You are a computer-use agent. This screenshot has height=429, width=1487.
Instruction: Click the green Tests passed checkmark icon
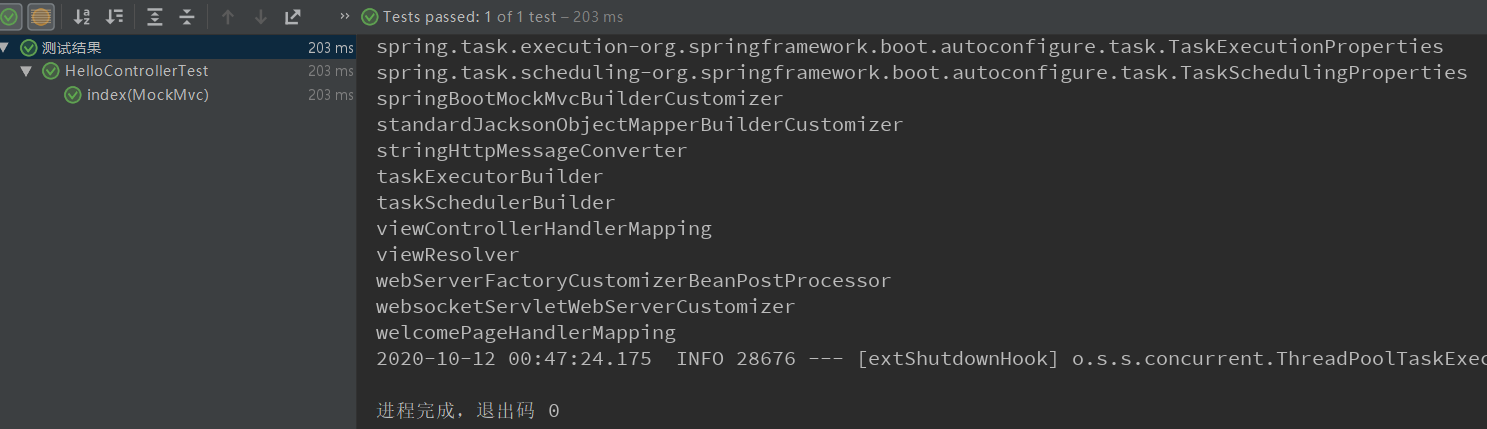pyautogui.click(x=370, y=16)
